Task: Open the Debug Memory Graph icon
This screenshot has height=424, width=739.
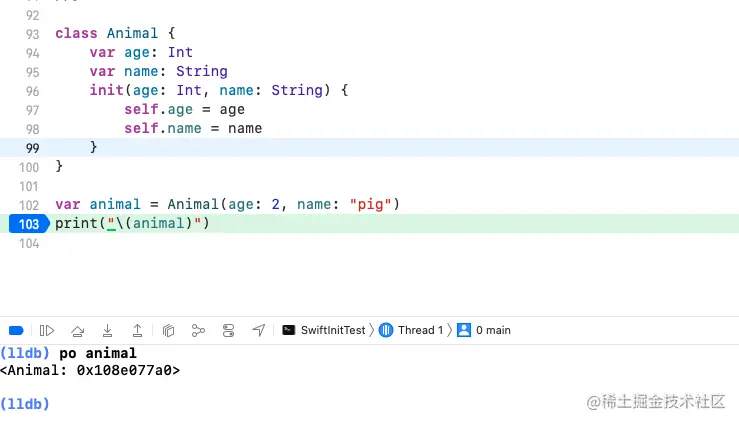Action: 198,330
